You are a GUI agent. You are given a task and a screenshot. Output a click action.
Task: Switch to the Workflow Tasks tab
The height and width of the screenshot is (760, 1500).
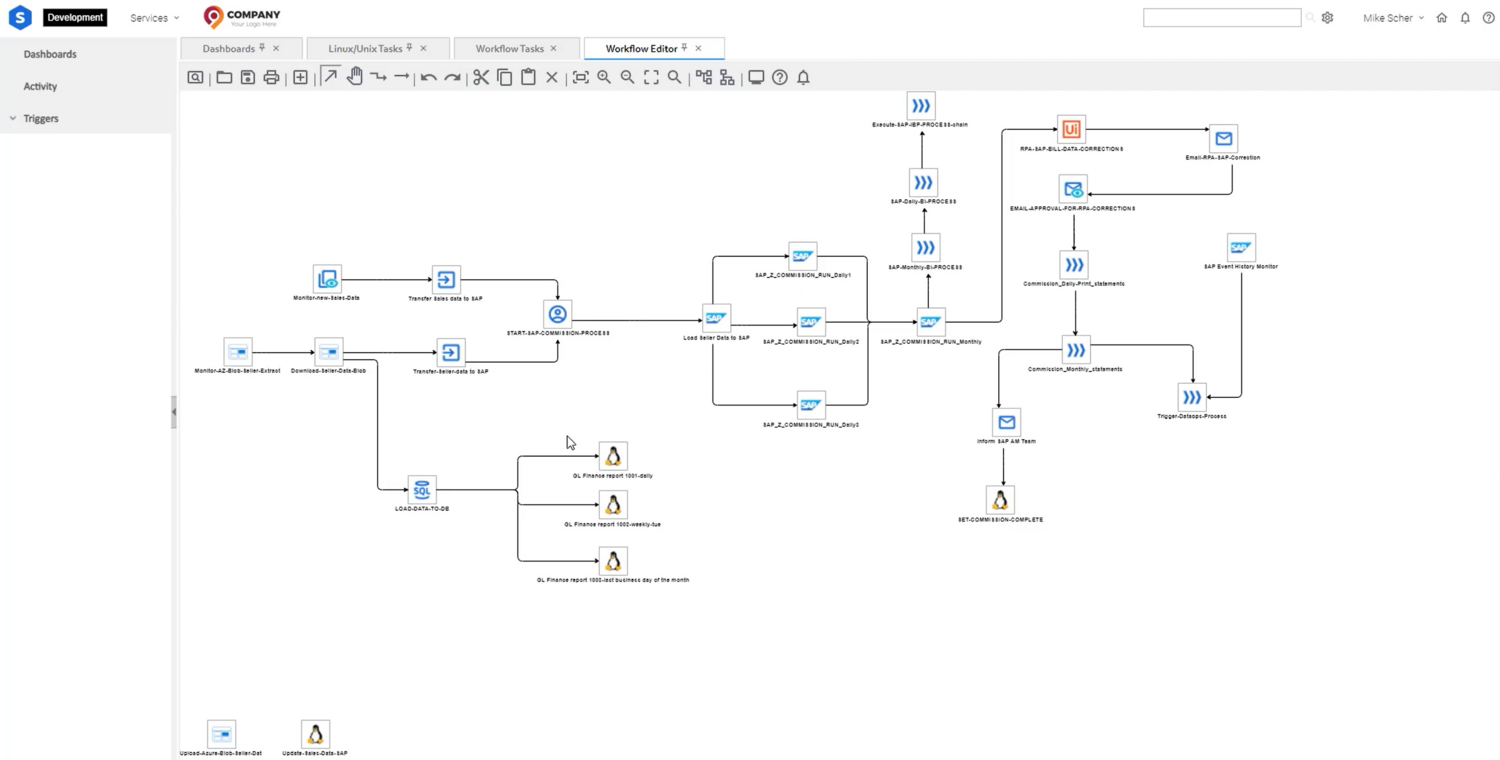[x=510, y=48]
